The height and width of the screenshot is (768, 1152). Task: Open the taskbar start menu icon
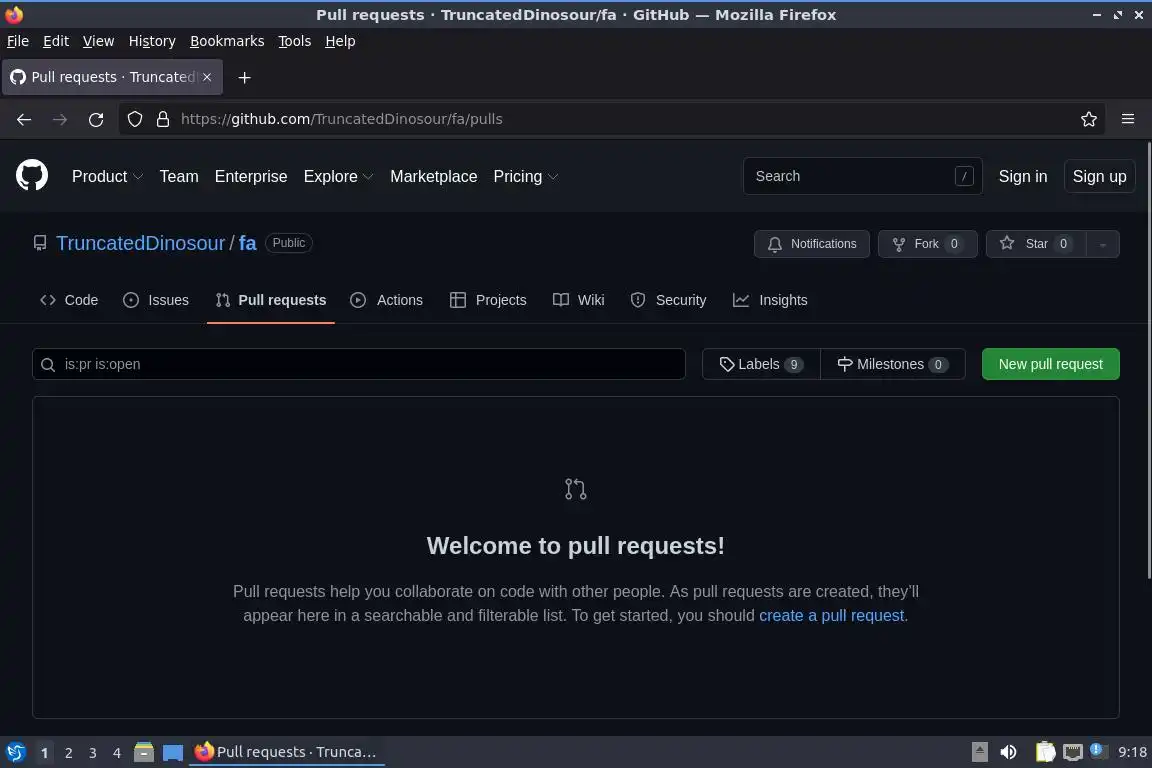pos(15,752)
